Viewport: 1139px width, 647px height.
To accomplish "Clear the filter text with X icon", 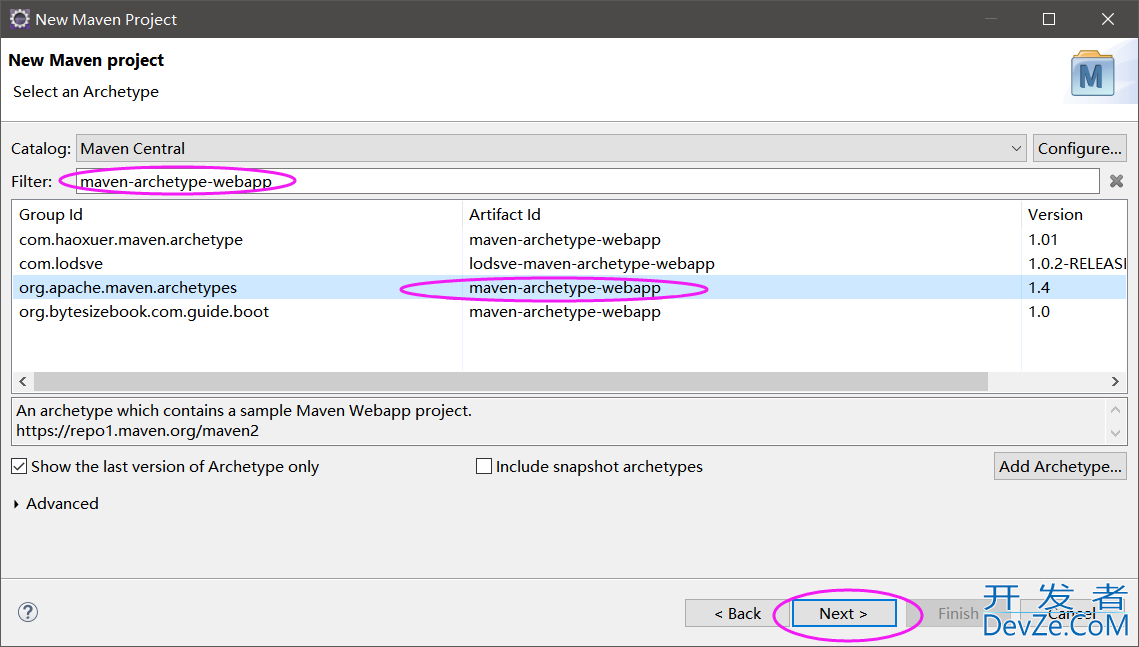I will 1116,182.
